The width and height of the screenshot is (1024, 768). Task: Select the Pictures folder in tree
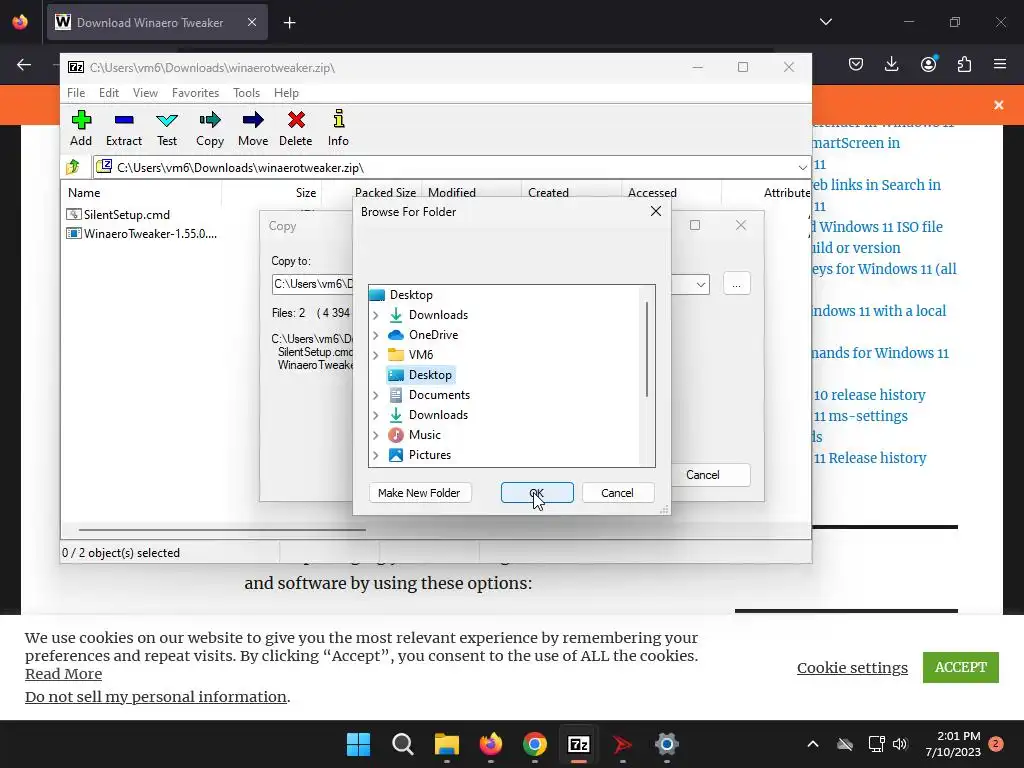pos(419,455)
